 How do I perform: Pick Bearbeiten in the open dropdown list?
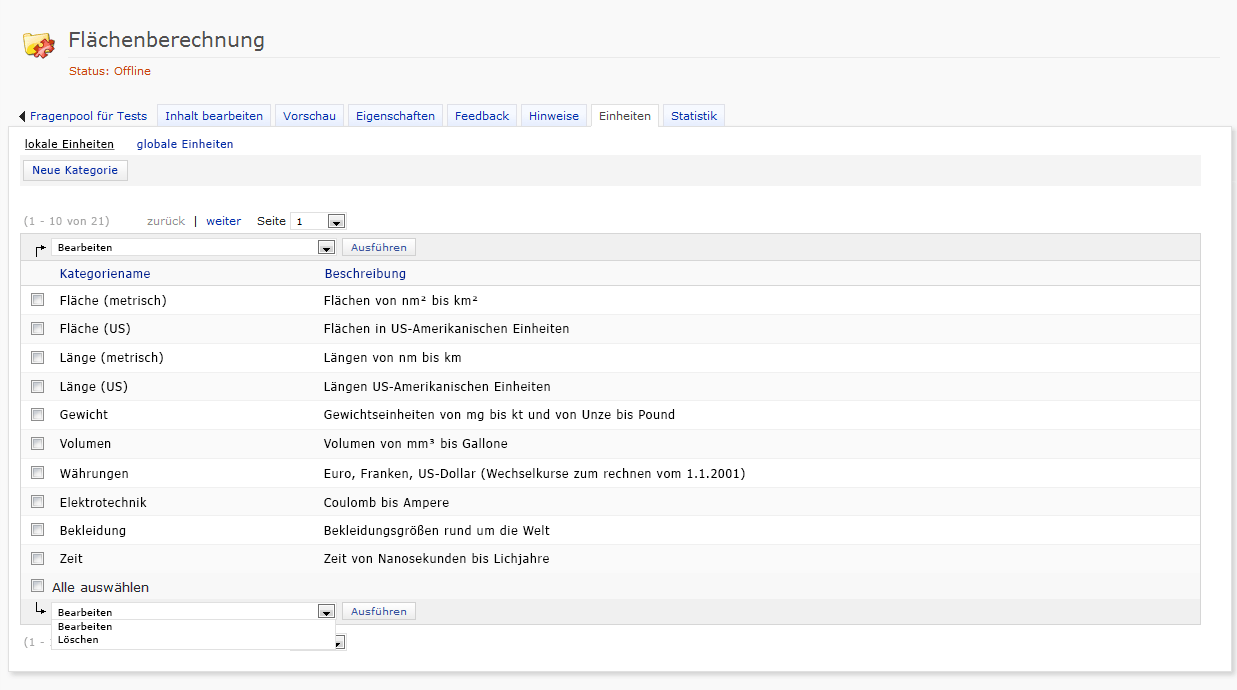click(x=85, y=627)
